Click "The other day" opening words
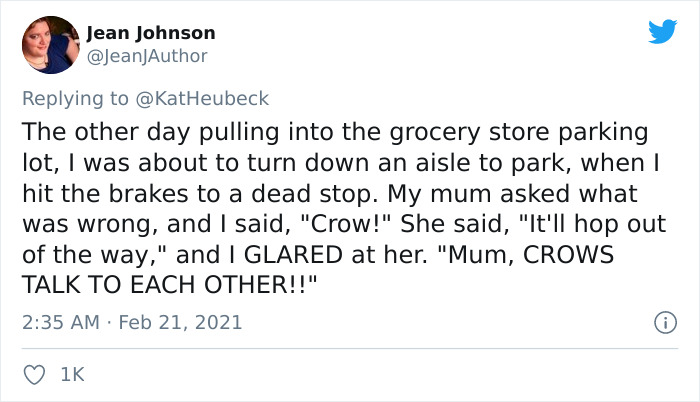700x402 pixels. (106, 132)
